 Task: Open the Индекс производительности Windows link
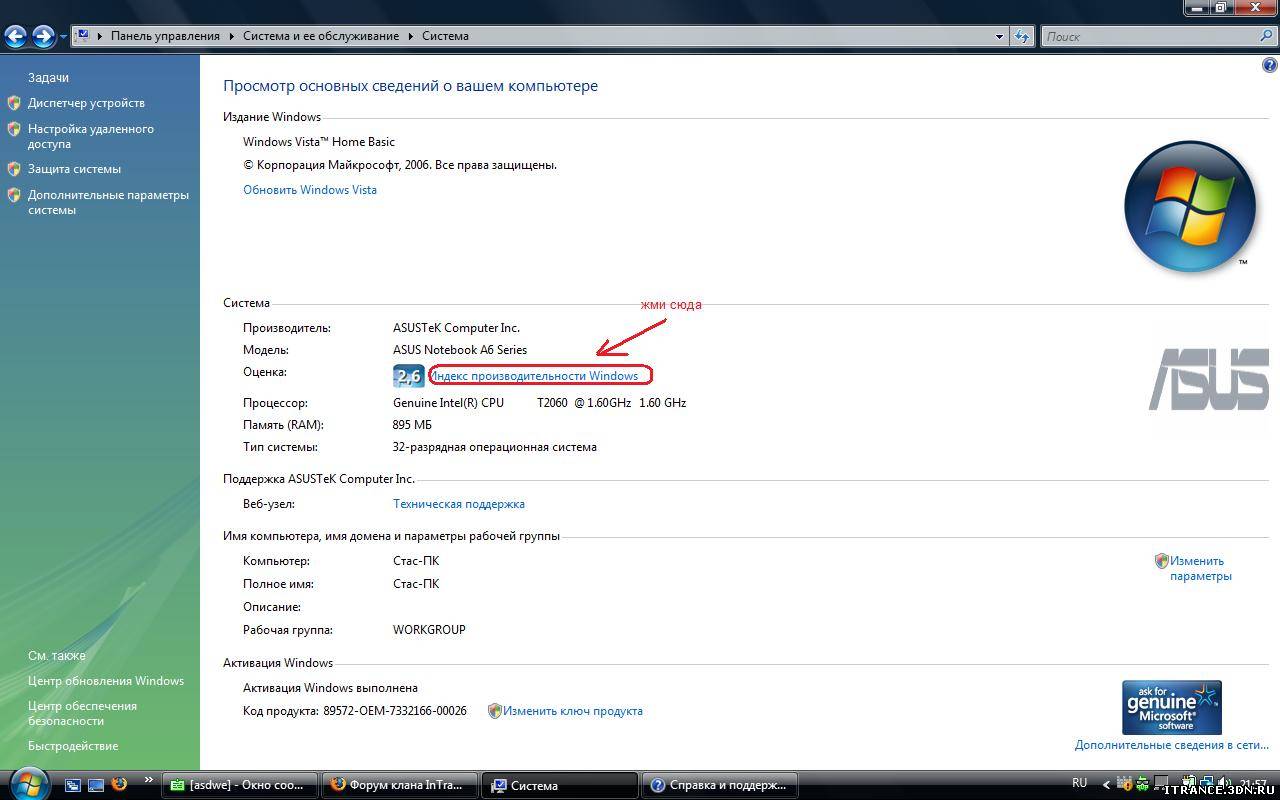pyautogui.click(x=535, y=376)
